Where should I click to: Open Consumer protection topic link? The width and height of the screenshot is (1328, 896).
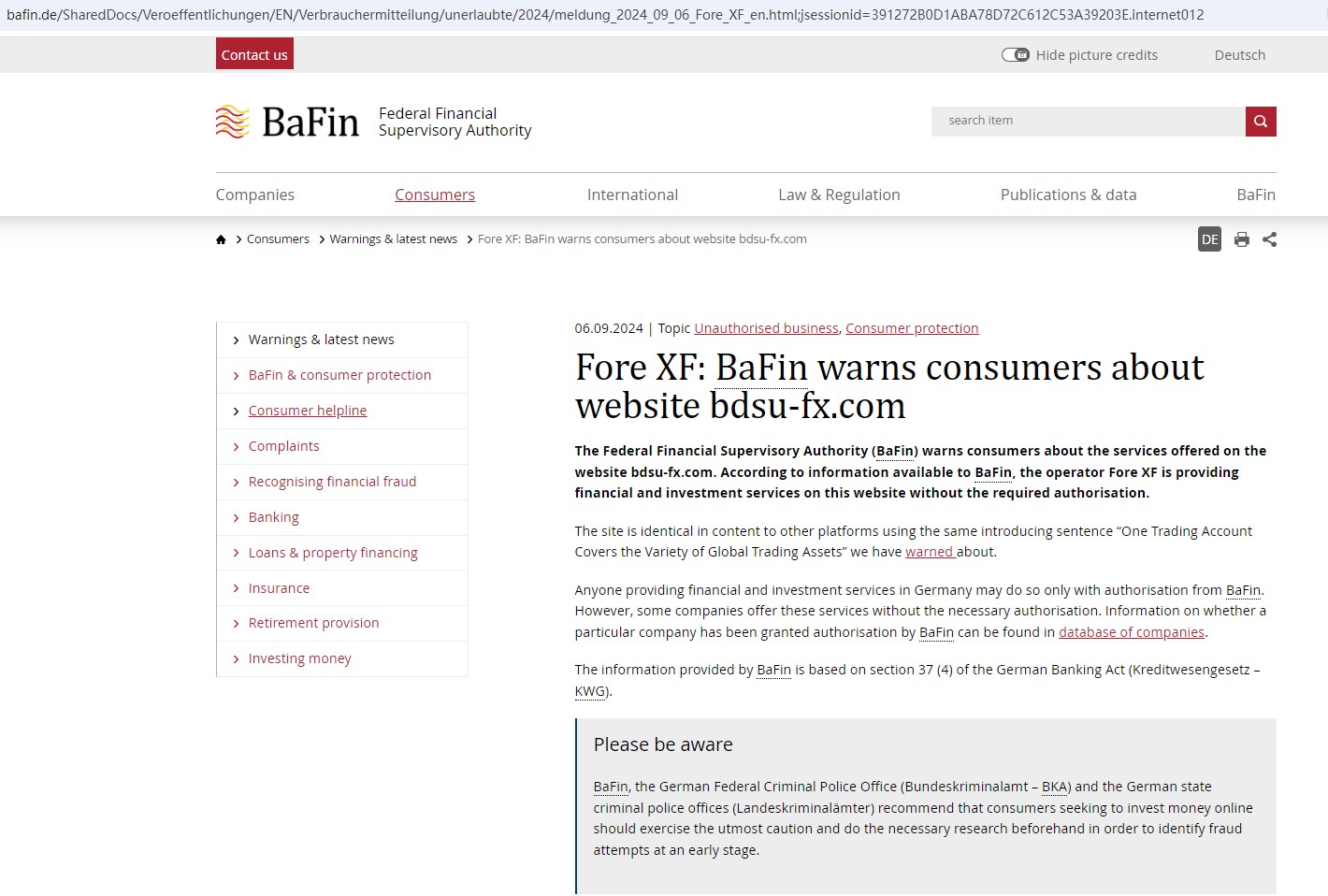pos(912,328)
